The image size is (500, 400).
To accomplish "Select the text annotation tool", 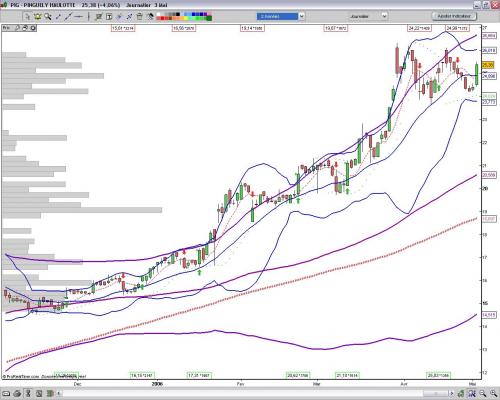I will click(x=109, y=17).
